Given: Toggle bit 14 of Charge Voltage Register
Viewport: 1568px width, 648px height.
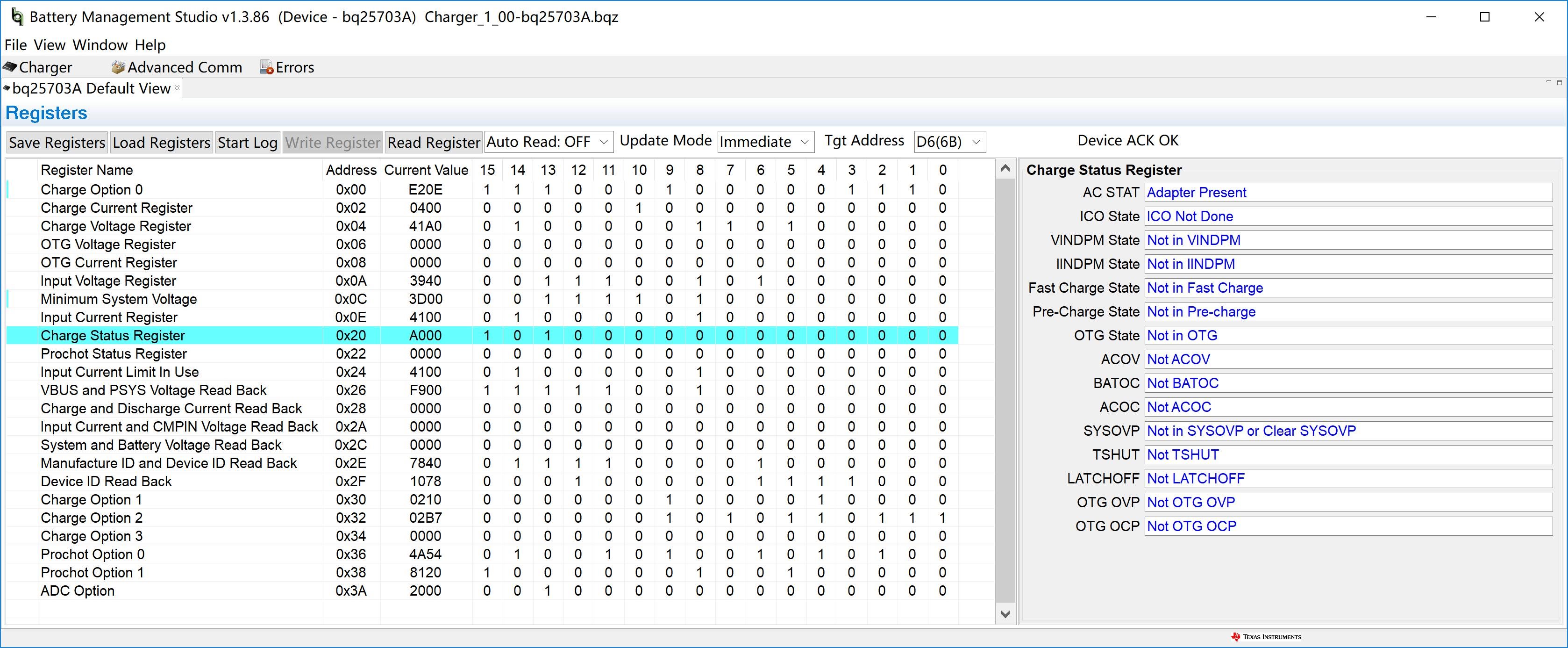Looking at the screenshot, I should coord(517,227).
